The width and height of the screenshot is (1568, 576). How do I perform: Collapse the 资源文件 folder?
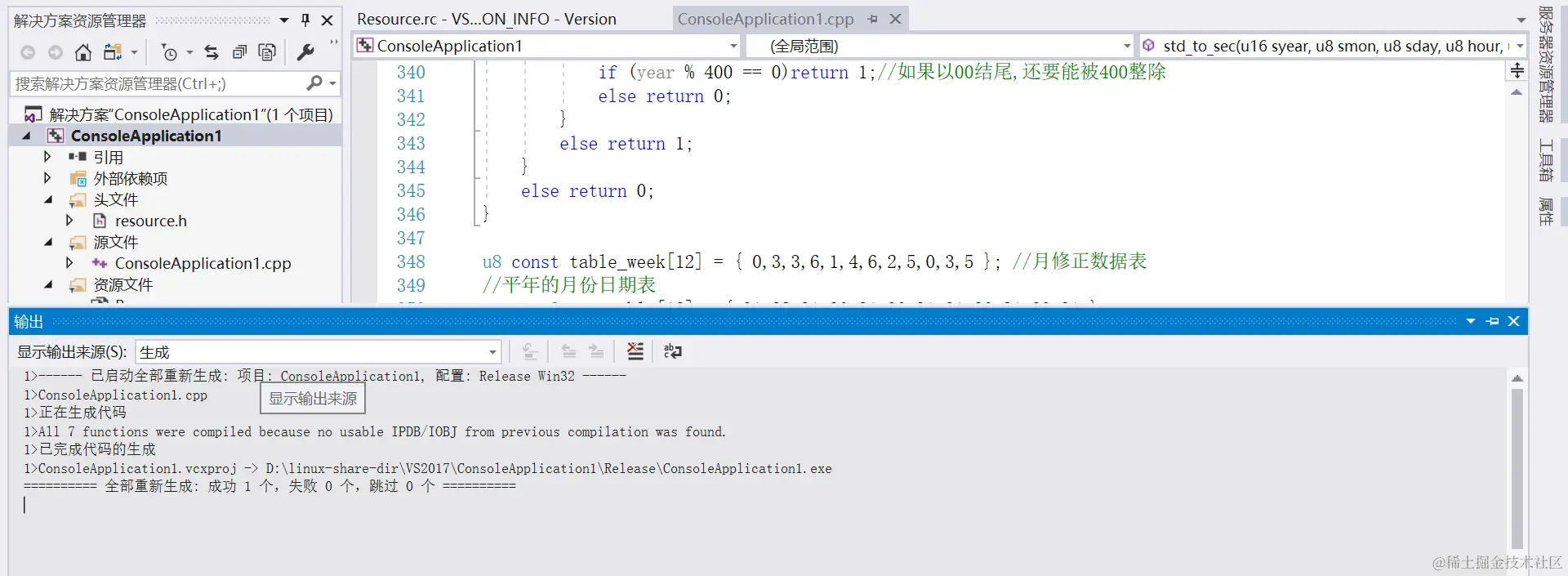[48, 284]
